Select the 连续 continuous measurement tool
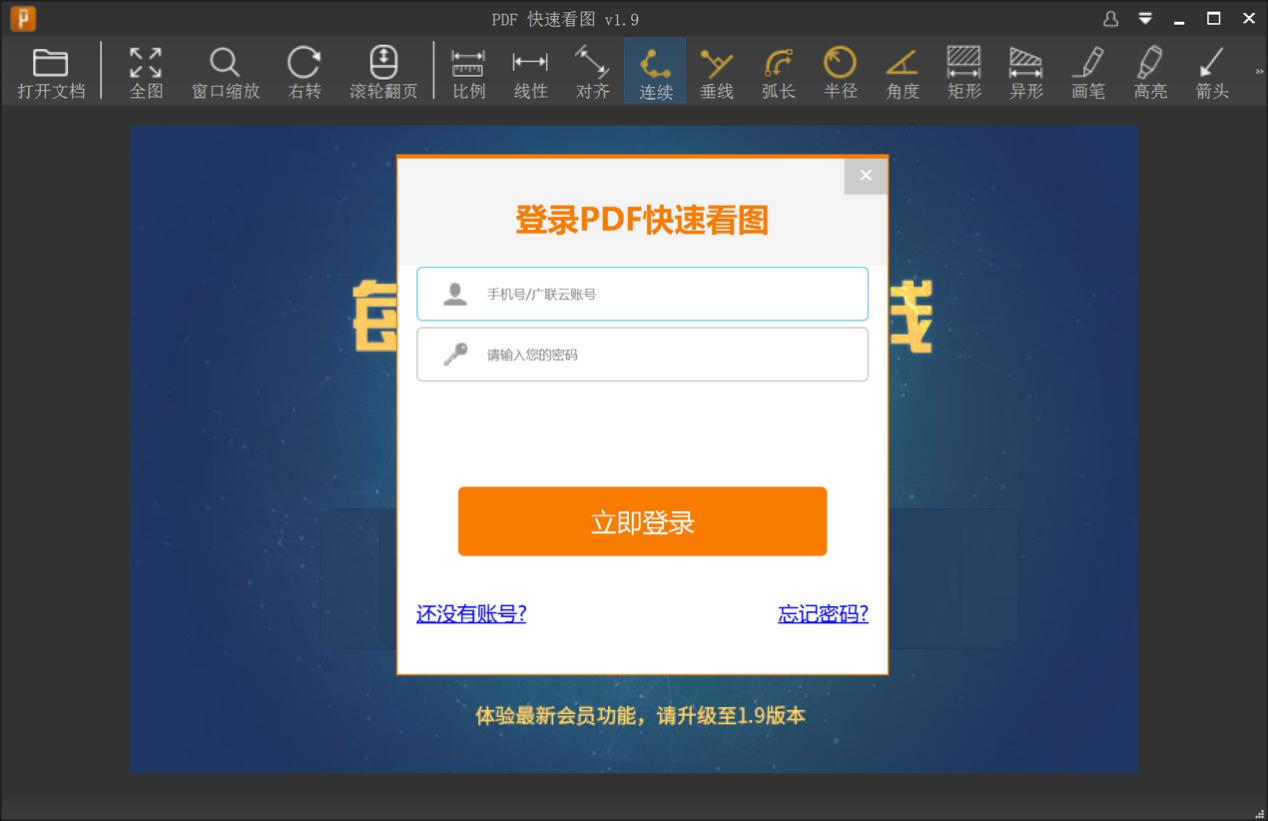Screen dimensions: 1268x821 point(654,70)
